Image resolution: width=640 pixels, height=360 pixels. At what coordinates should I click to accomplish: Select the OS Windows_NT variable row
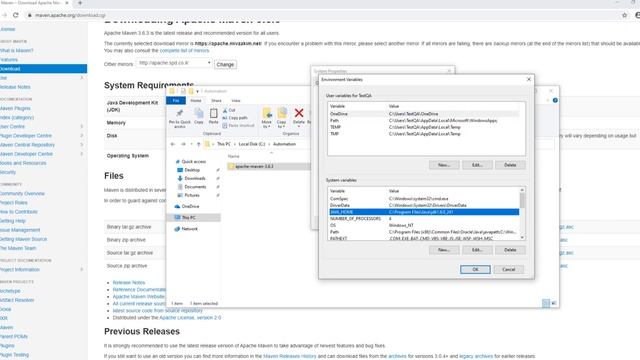tap(424, 225)
